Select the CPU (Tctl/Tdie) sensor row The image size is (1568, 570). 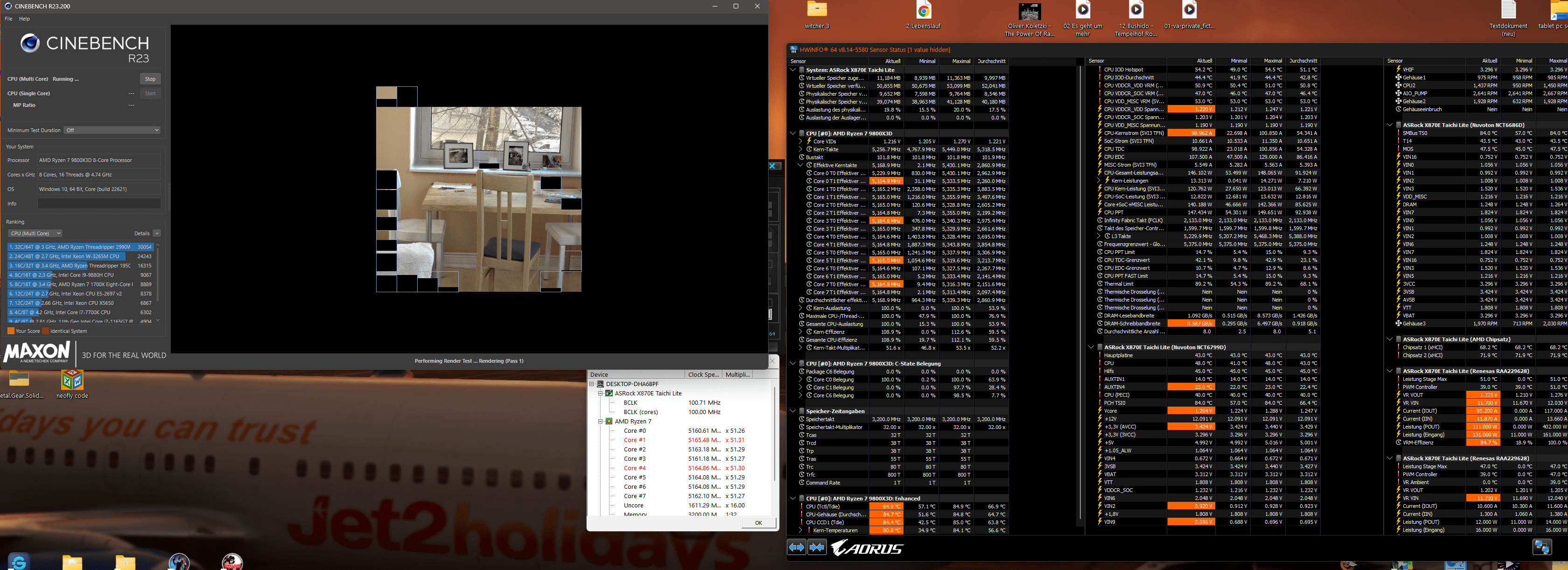pyautogui.click(x=903, y=507)
